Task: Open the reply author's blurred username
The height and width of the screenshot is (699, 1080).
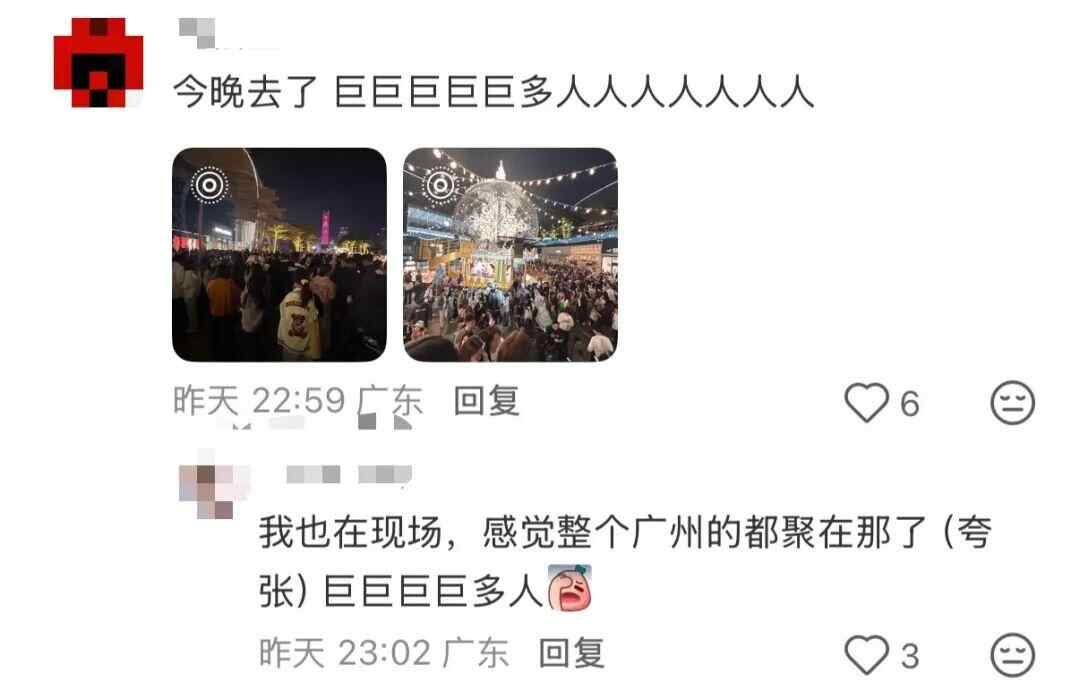Action: (x=349, y=474)
